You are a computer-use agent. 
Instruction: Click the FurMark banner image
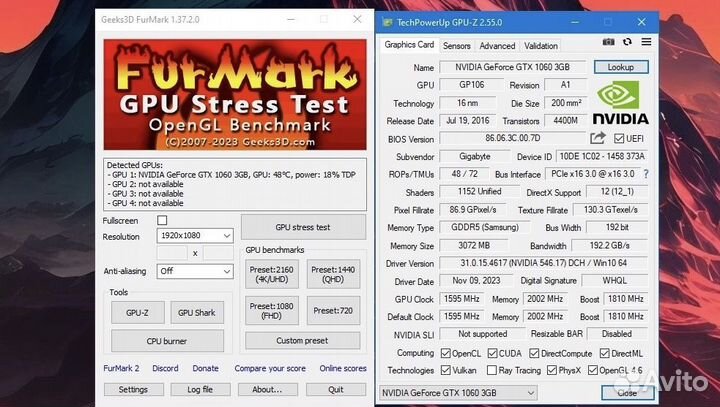[235, 95]
